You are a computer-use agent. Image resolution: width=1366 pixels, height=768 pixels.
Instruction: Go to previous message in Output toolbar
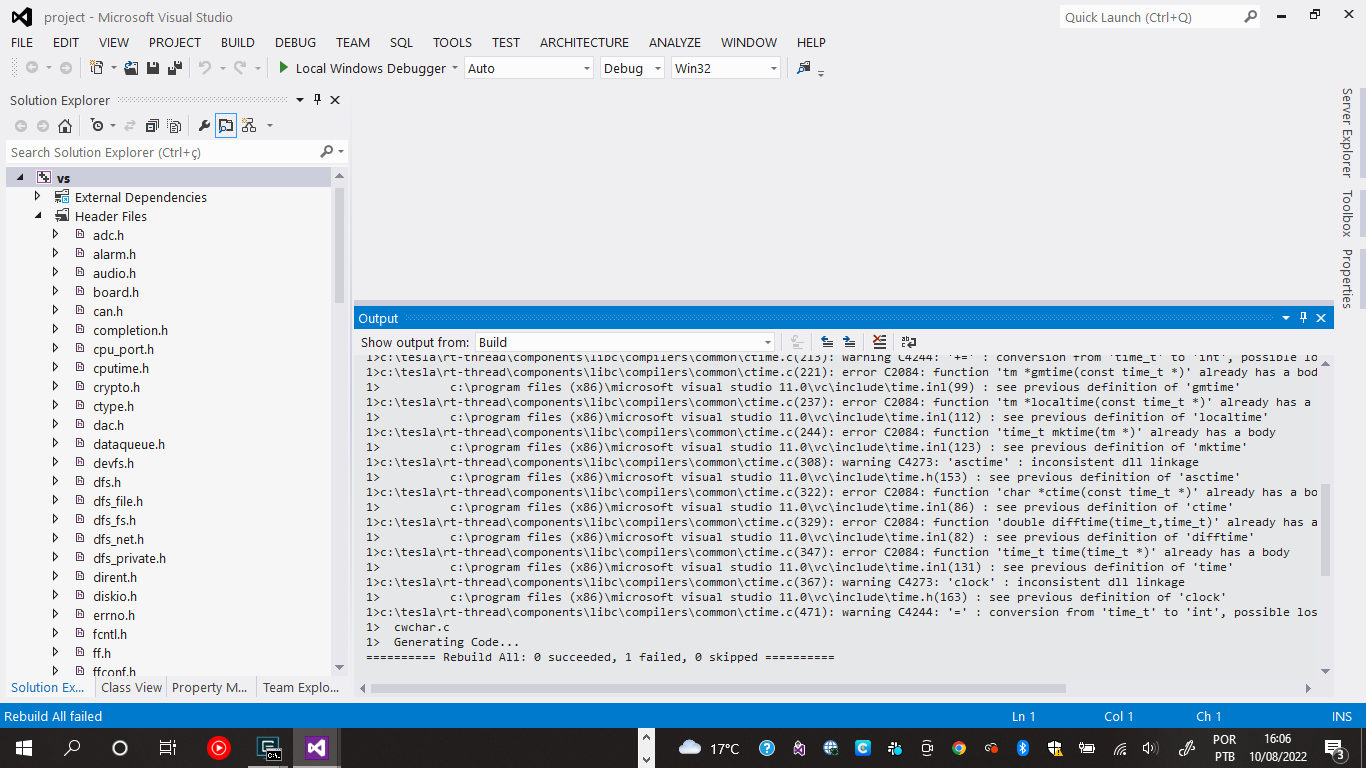[x=828, y=342]
